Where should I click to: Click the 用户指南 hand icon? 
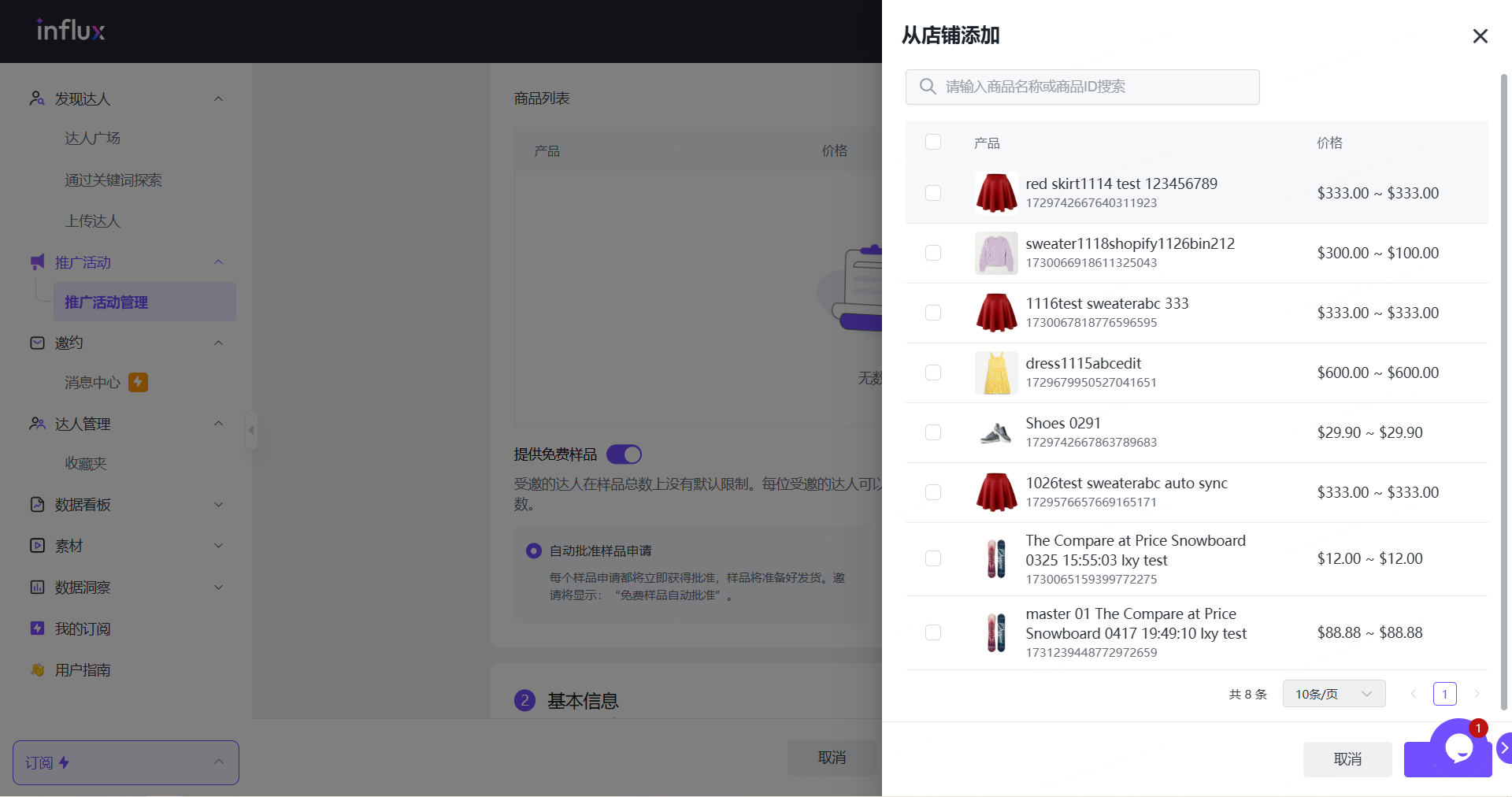37,670
